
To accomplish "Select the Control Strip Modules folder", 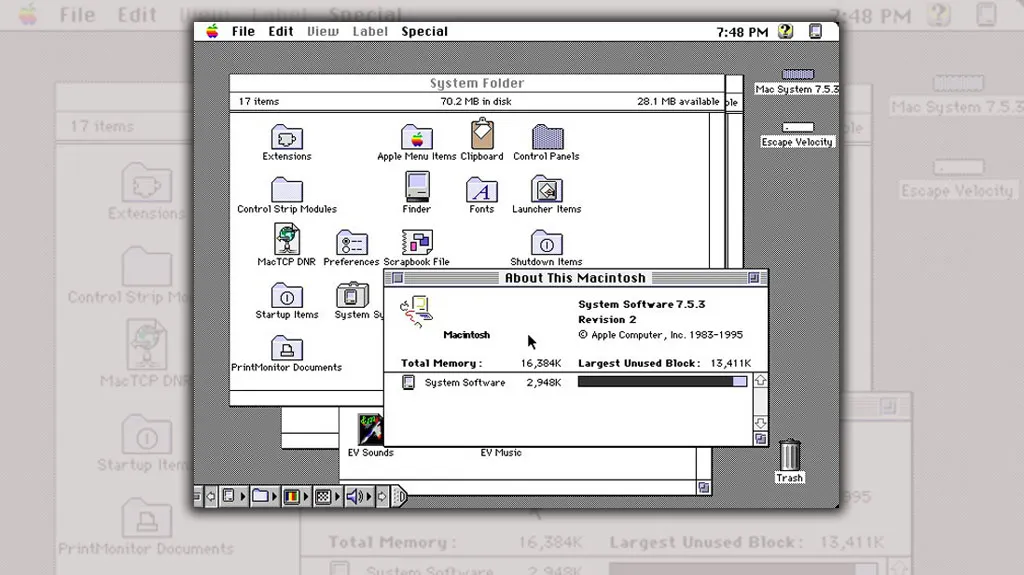I will click(x=287, y=190).
